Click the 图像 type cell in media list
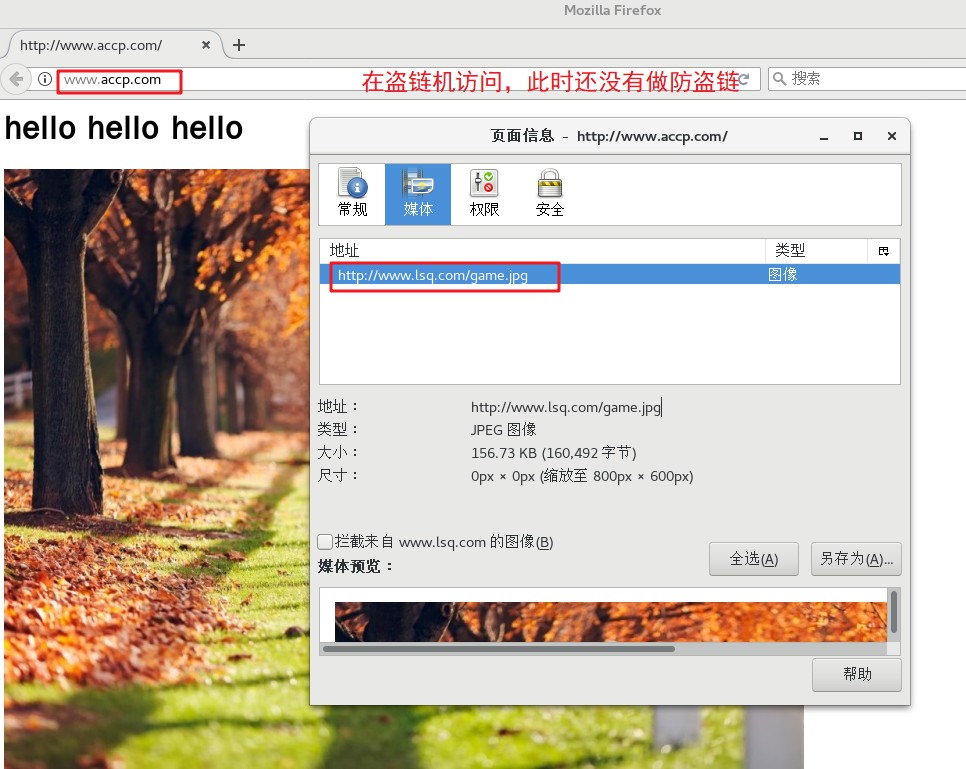Image resolution: width=966 pixels, height=769 pixels. 782,275
